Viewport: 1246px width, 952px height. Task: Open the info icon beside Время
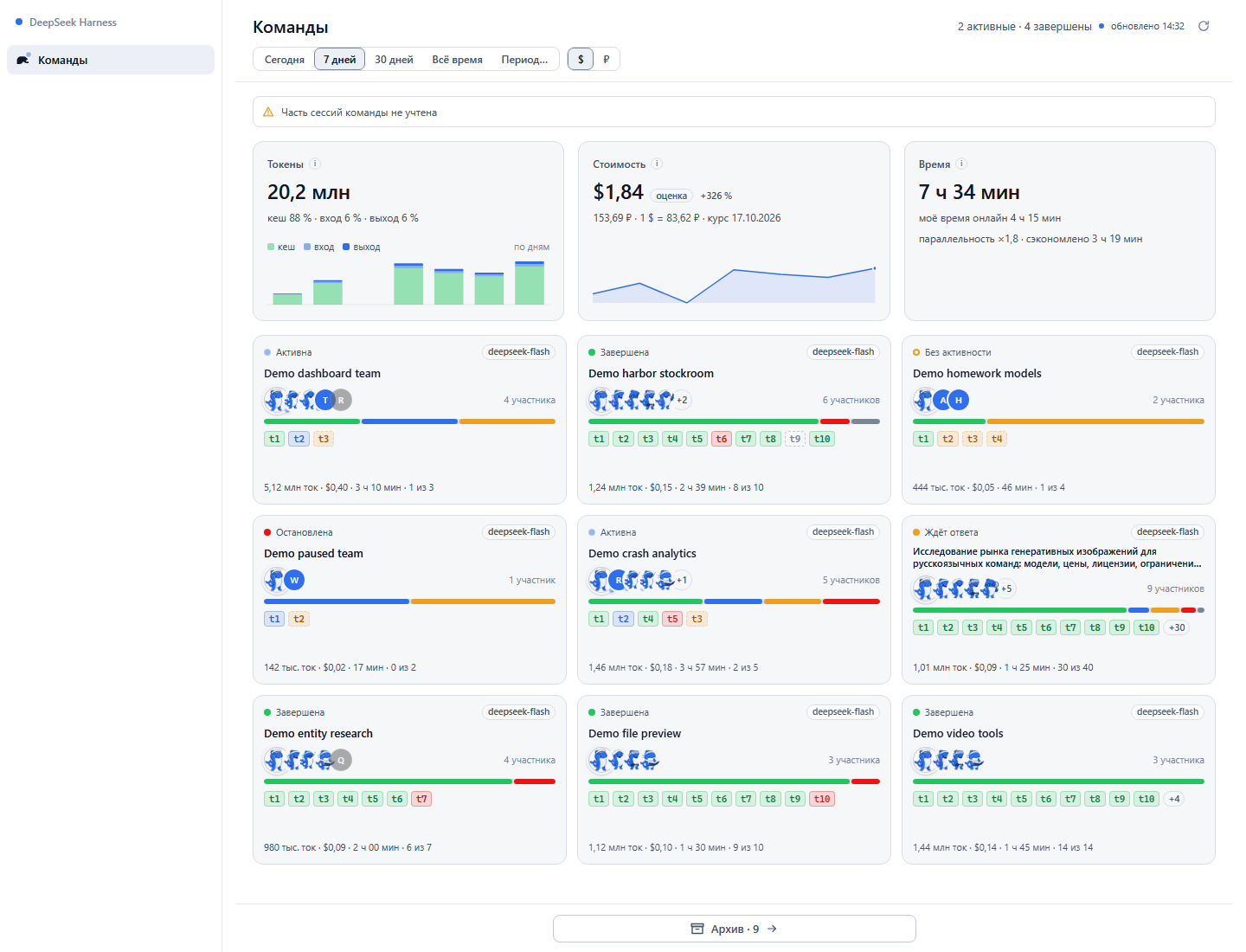961,164
